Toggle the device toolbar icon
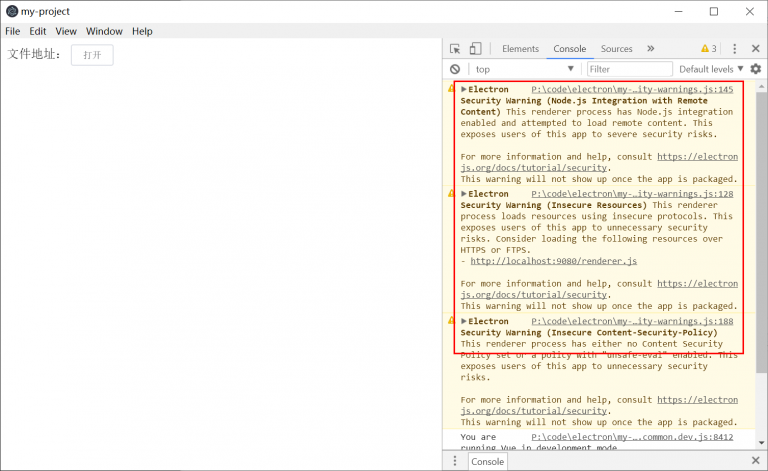This screenshot has height=471, width=768. (x=475, y=48)
